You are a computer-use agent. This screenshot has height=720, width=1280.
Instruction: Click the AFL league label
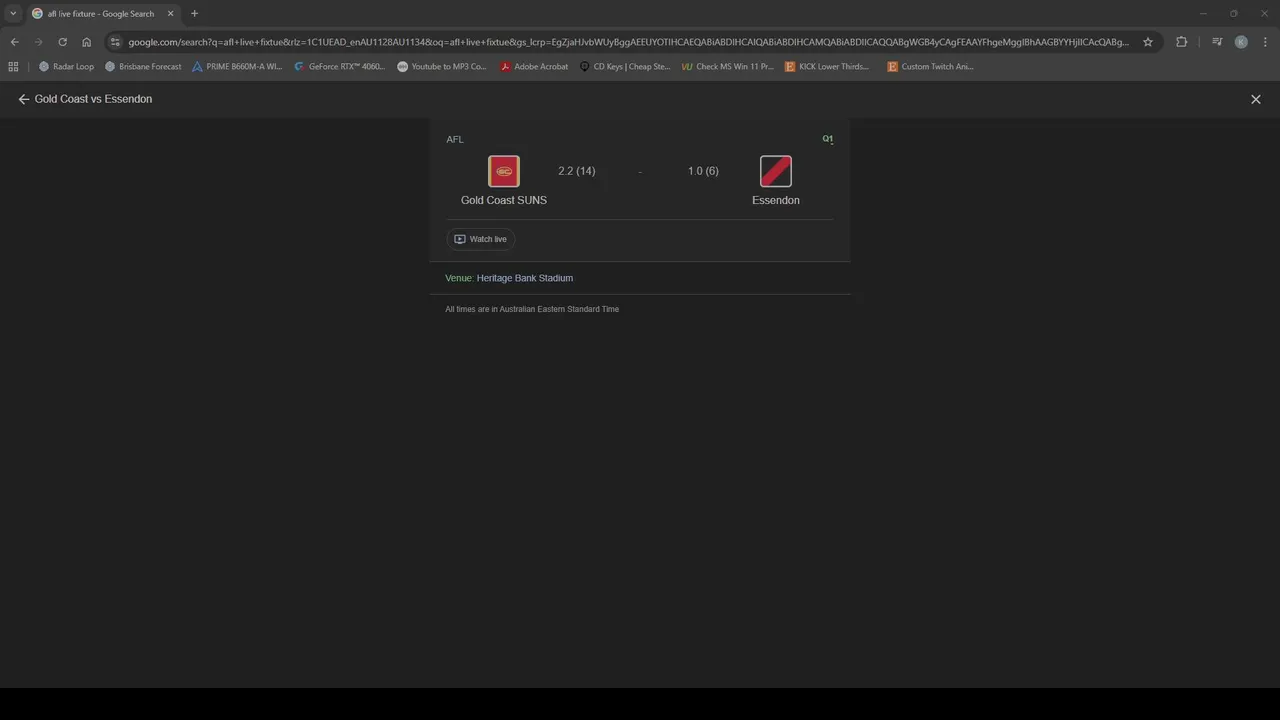click(455, 139)
